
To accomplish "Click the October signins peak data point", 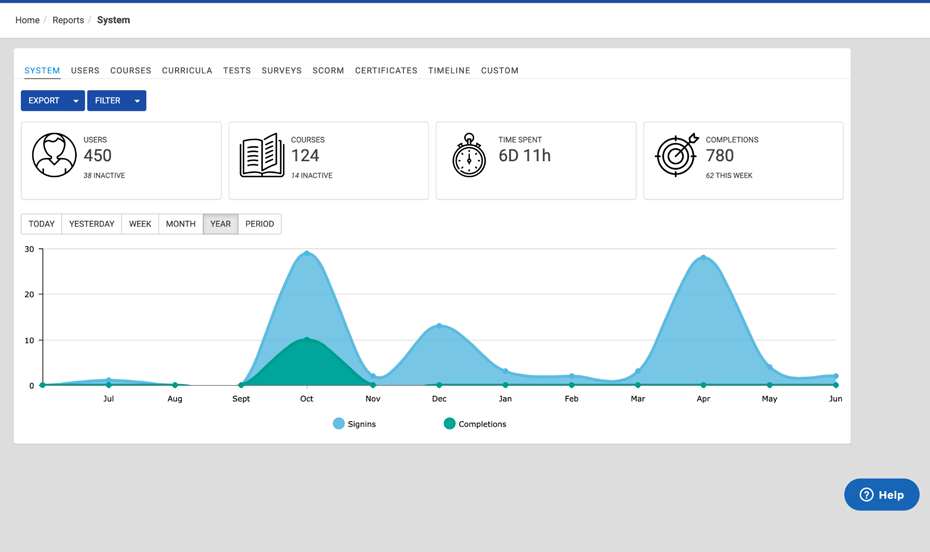I will [x=307, y=253].
